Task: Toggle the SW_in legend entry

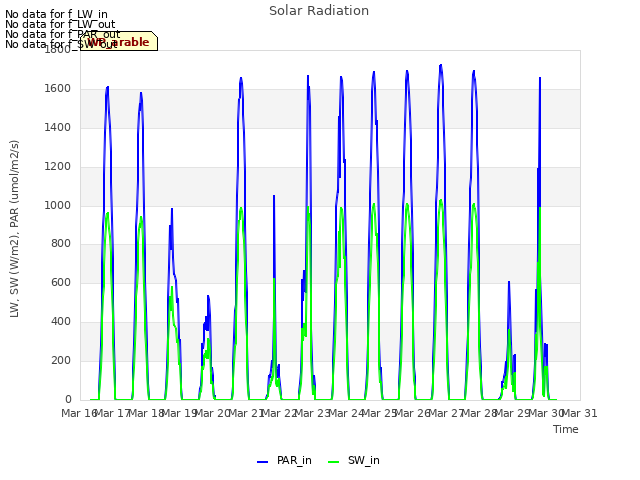Action: pos(353,460)
